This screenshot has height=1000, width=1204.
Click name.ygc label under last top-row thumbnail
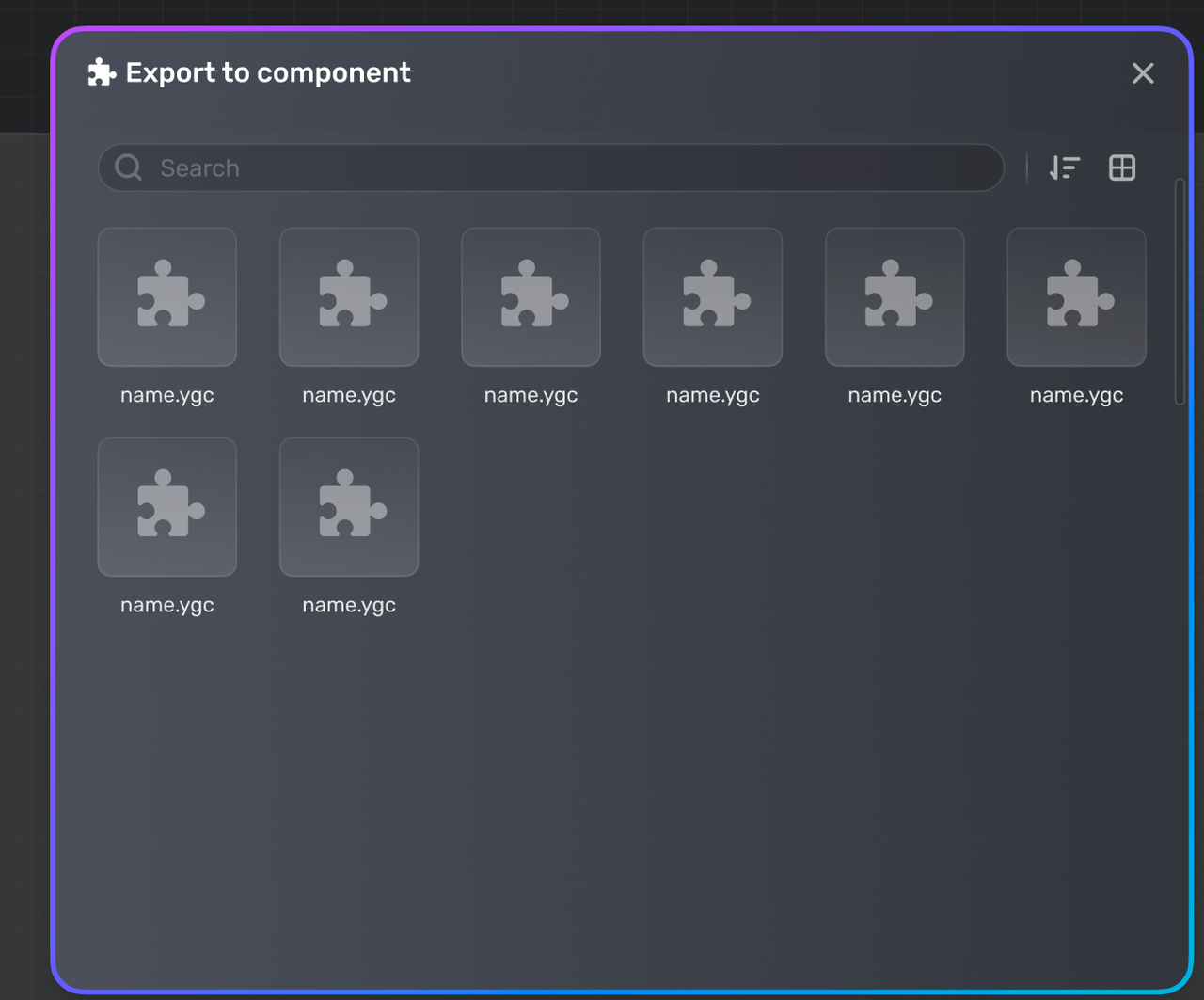[1076, 395]
